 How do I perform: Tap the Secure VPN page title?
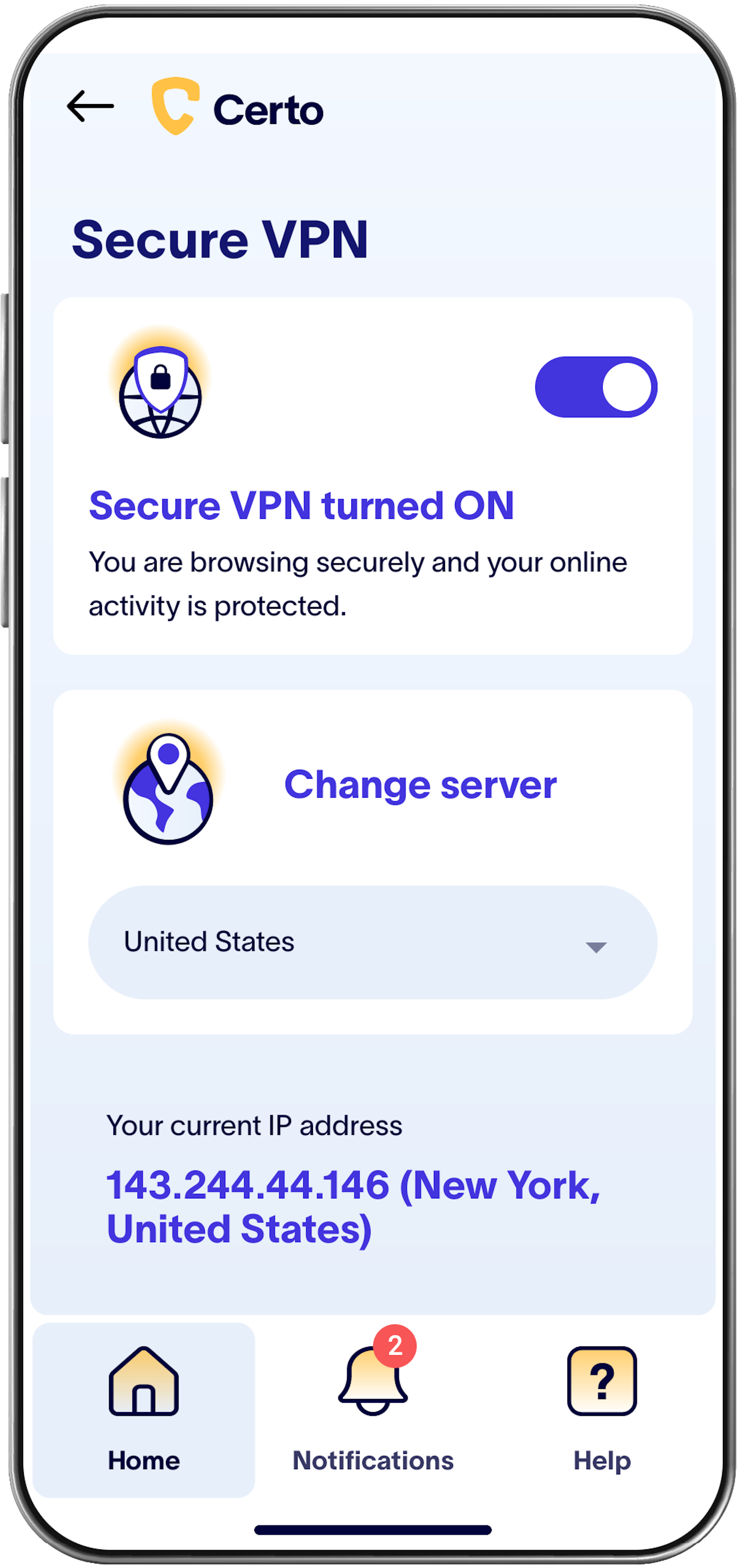point(220,239)
